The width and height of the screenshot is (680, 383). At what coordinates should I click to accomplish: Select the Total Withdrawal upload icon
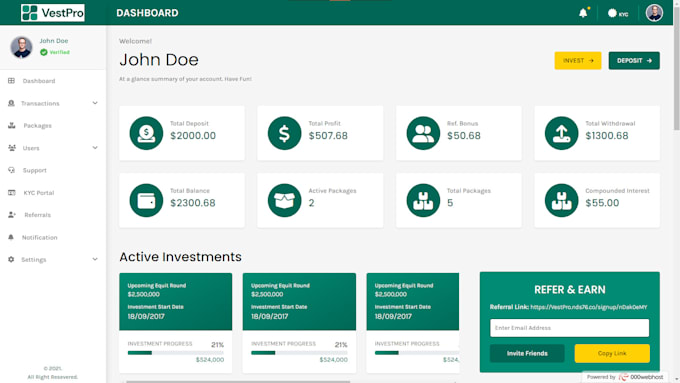(x=562, y=133)
